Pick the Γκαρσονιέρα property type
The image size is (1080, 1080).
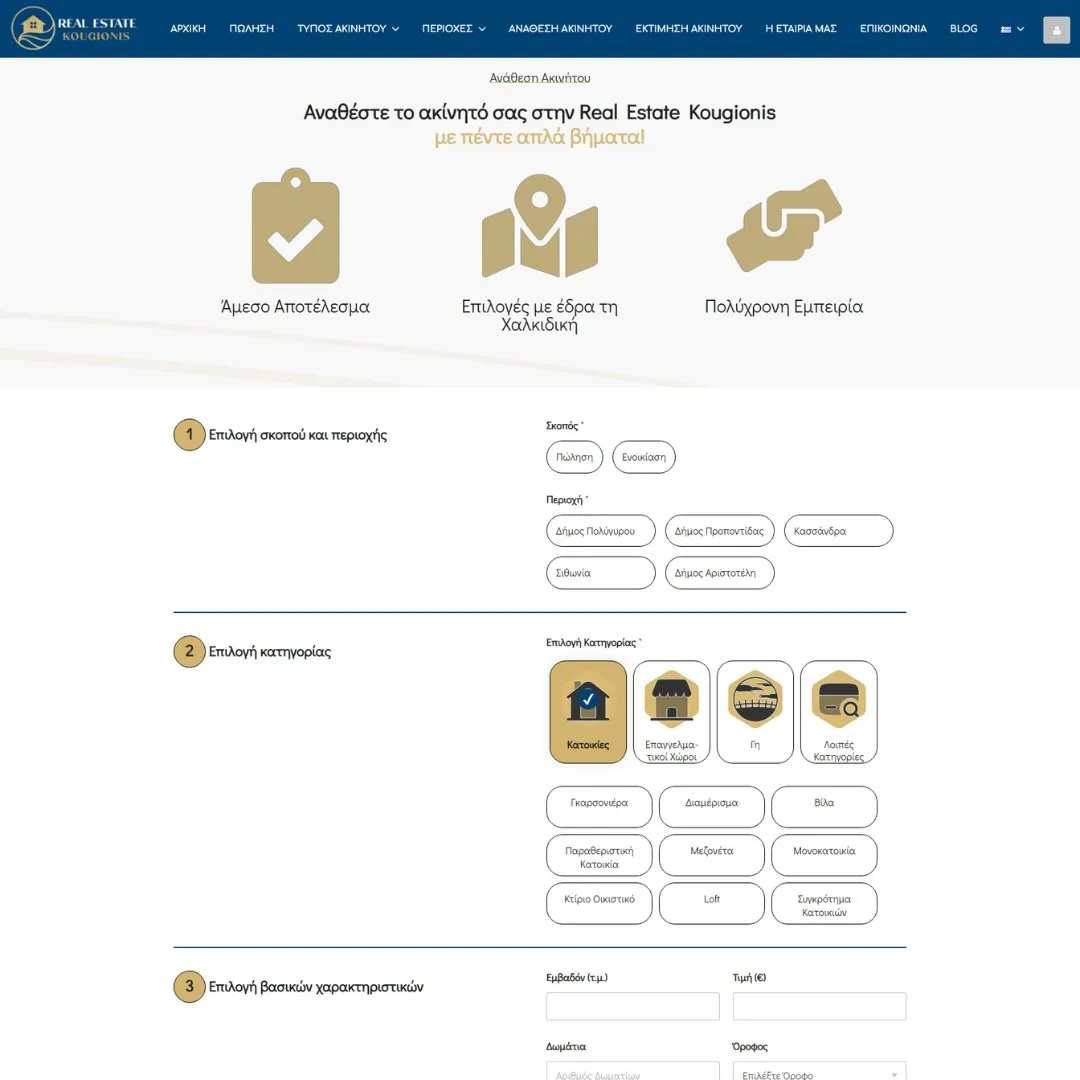(599, 807)
